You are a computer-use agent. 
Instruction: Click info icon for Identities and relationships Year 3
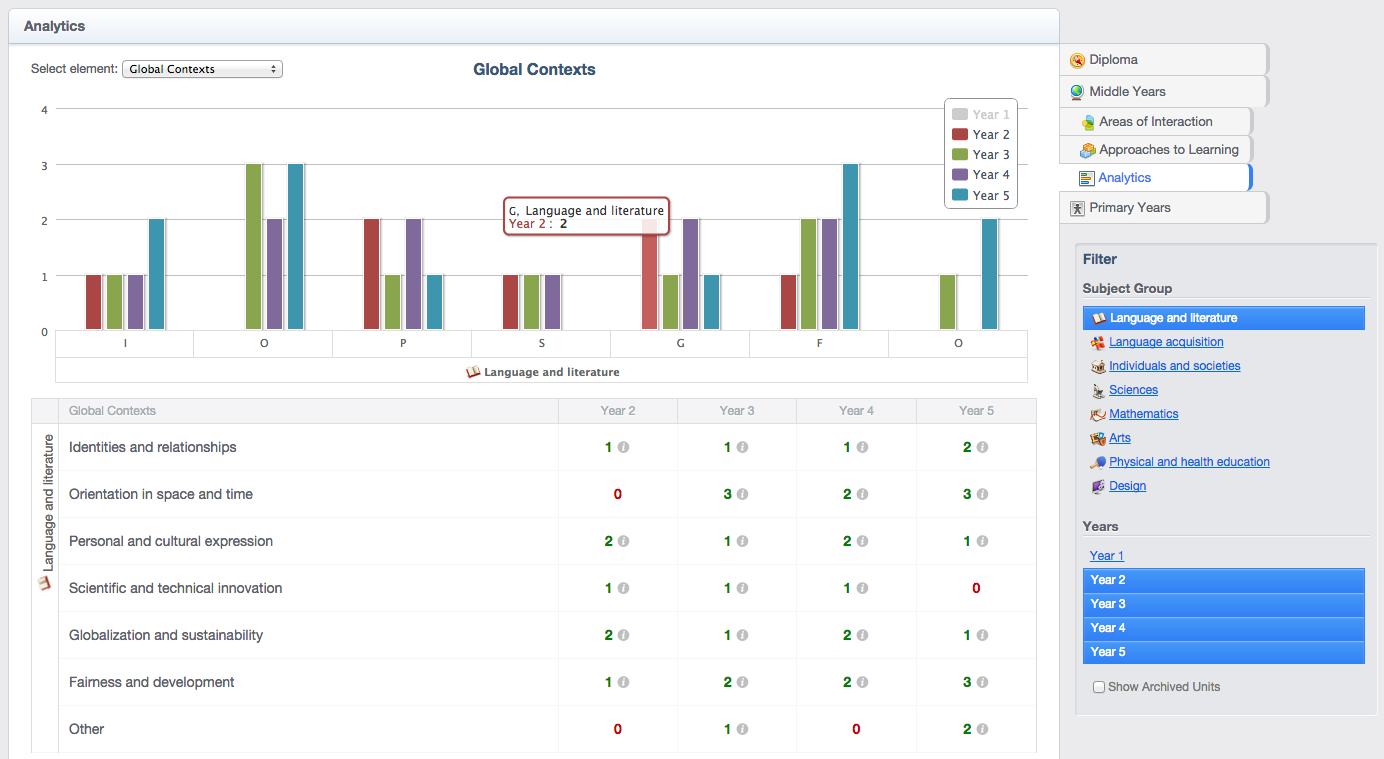pyautogui.click(x=742, y=447)
